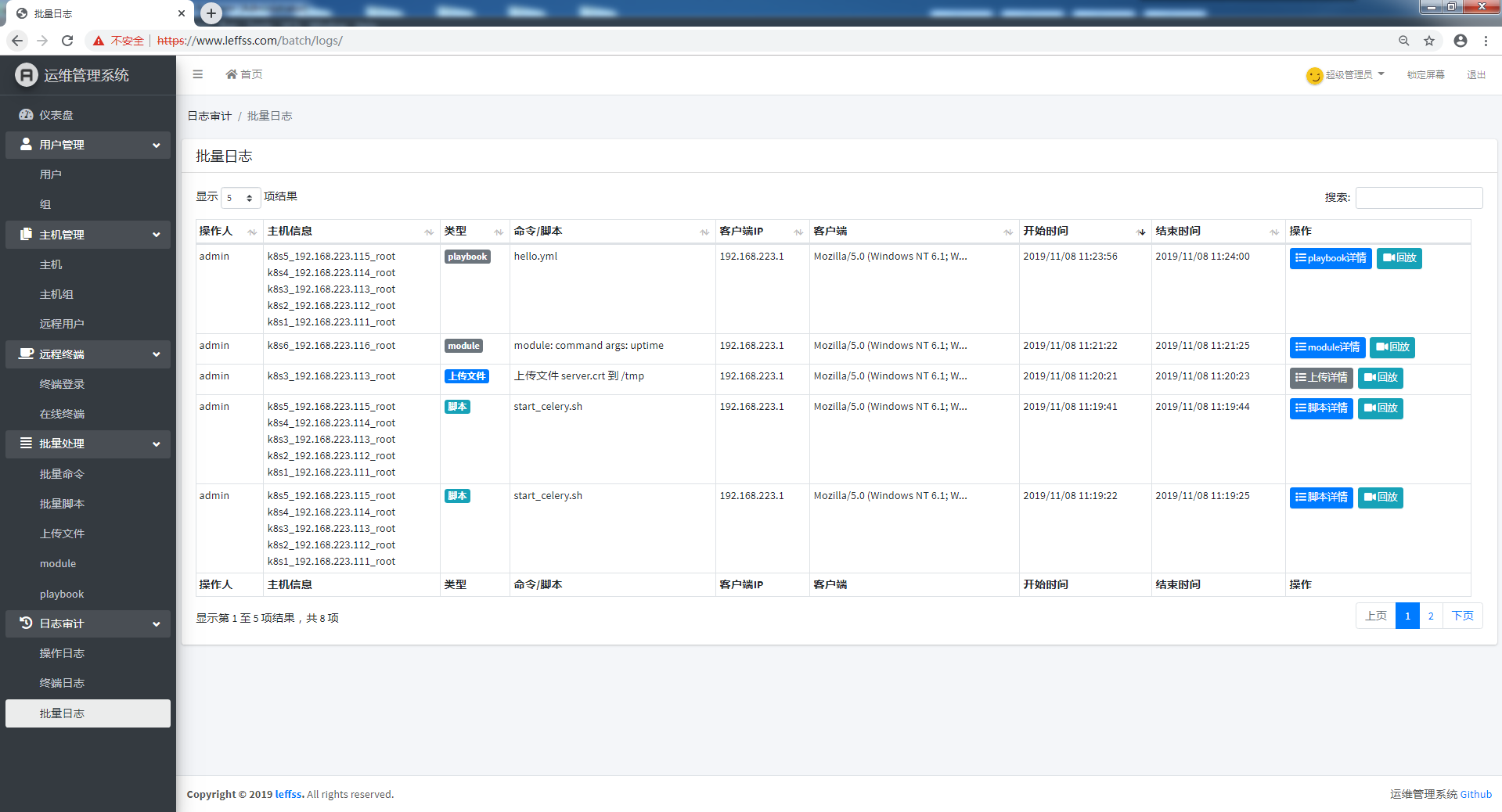
Task: Open the browser profile account icon
Action: pyautogui.click(x=1461, y=41)
